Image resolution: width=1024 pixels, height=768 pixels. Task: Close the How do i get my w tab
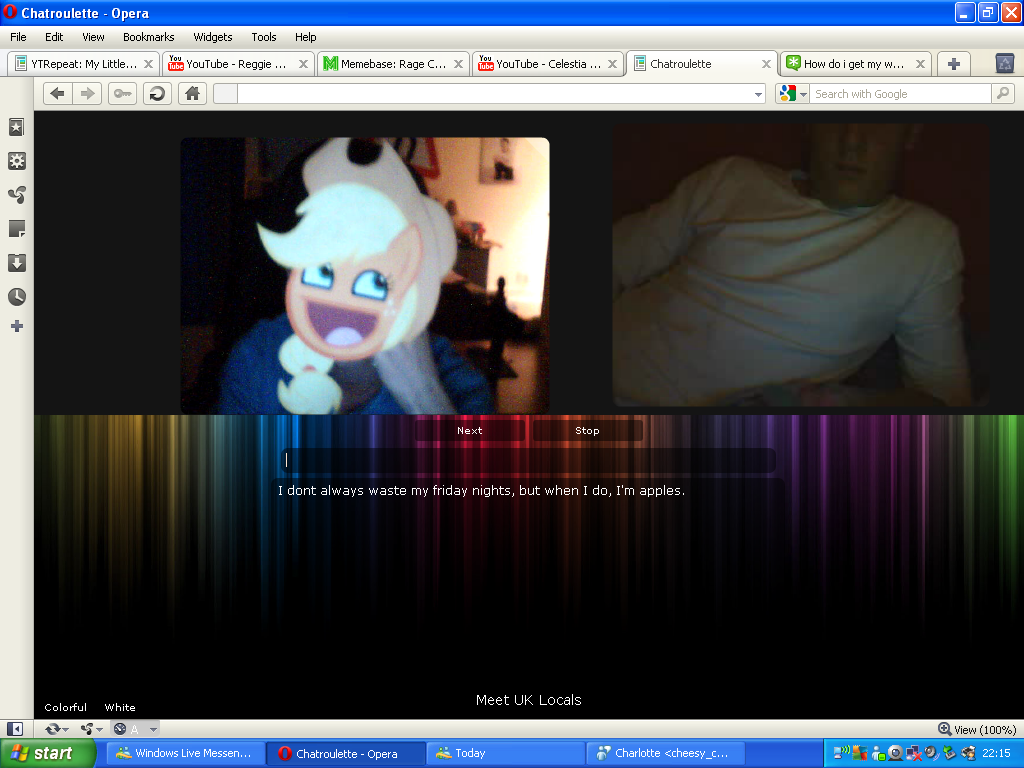[920, 64]
